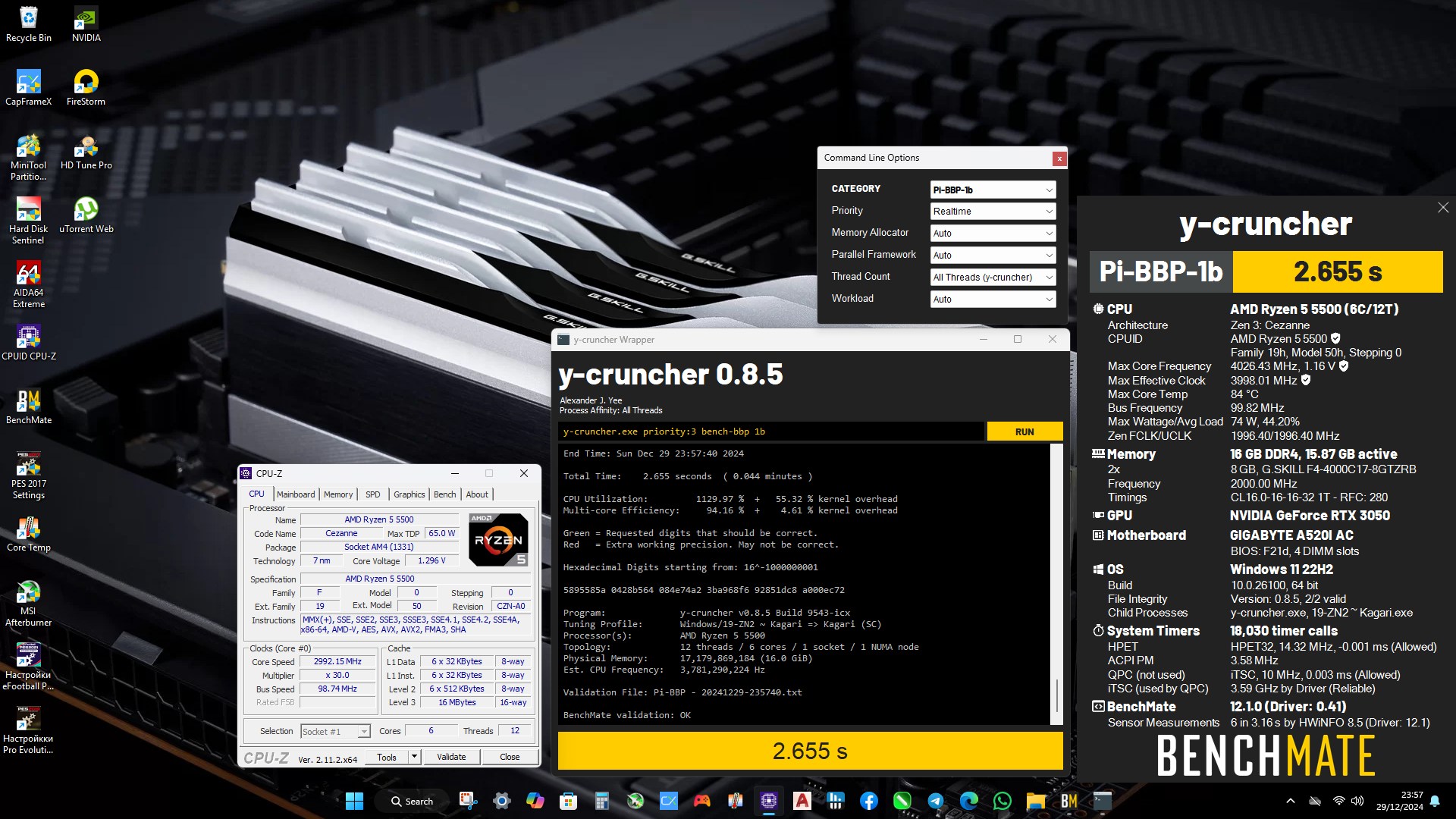Open the Windows Start menu
The height and width of the screenshot is (819, 1456).
354,801
